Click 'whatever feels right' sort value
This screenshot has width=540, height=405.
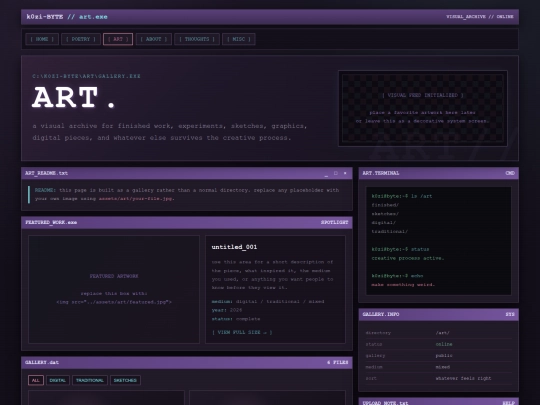tap(464, 378)
